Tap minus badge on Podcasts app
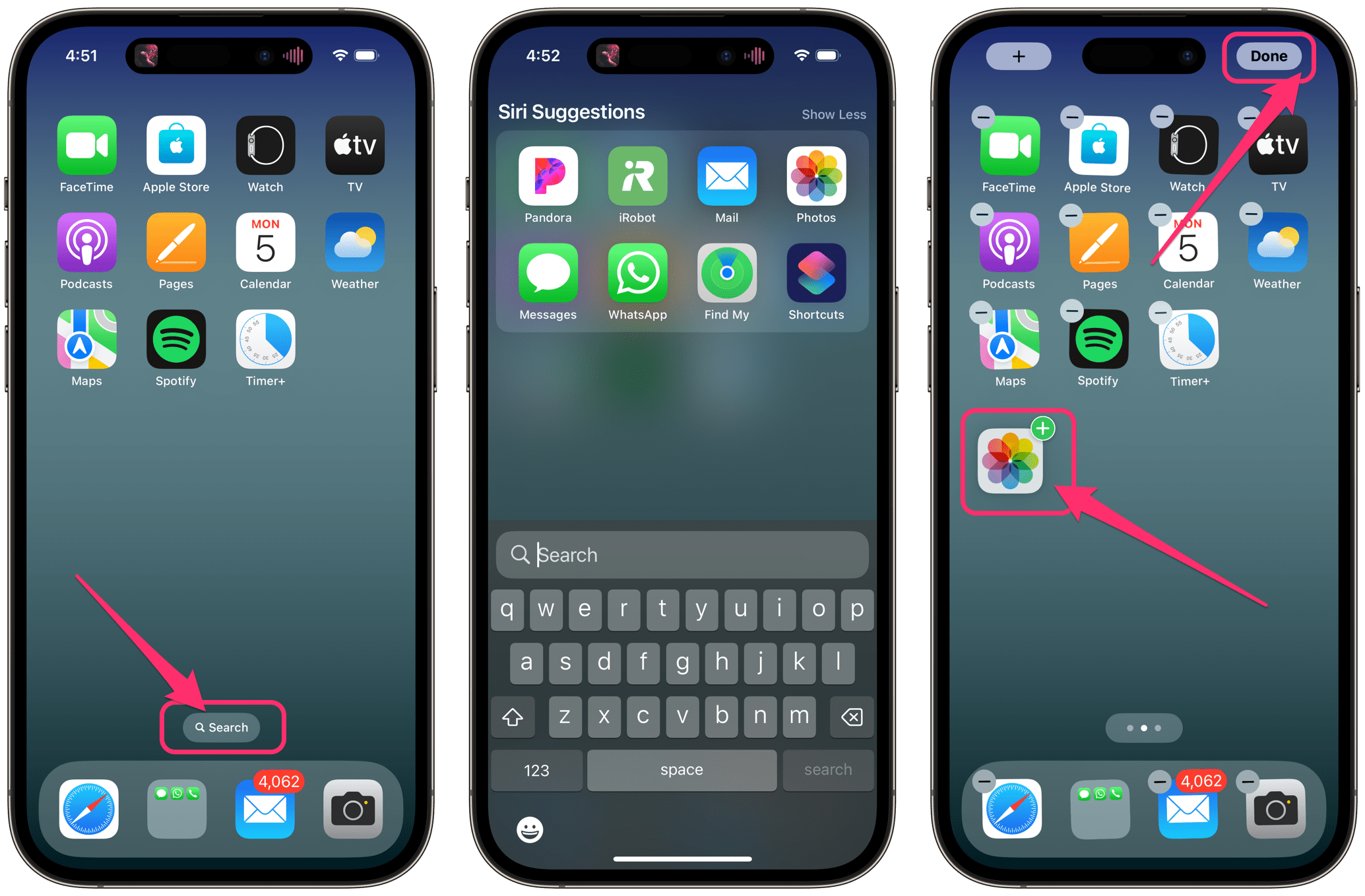The height and width of the screenshot is (896, 1365). (984, 215)
